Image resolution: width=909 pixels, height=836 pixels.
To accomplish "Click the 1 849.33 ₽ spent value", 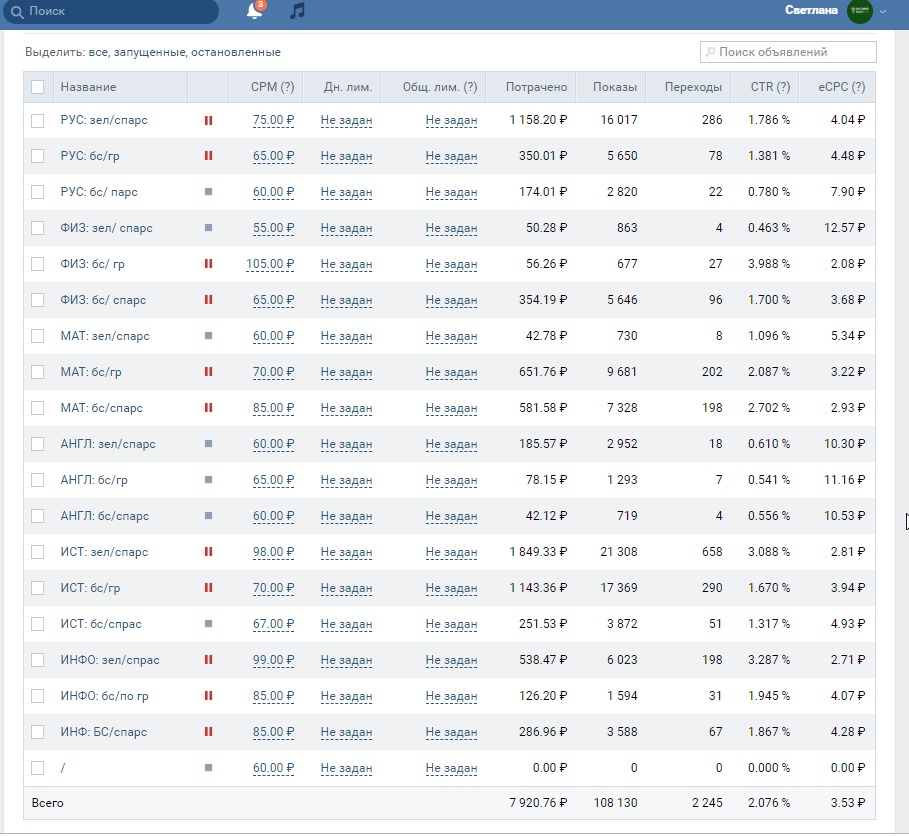I will click(x=538, y=552).
